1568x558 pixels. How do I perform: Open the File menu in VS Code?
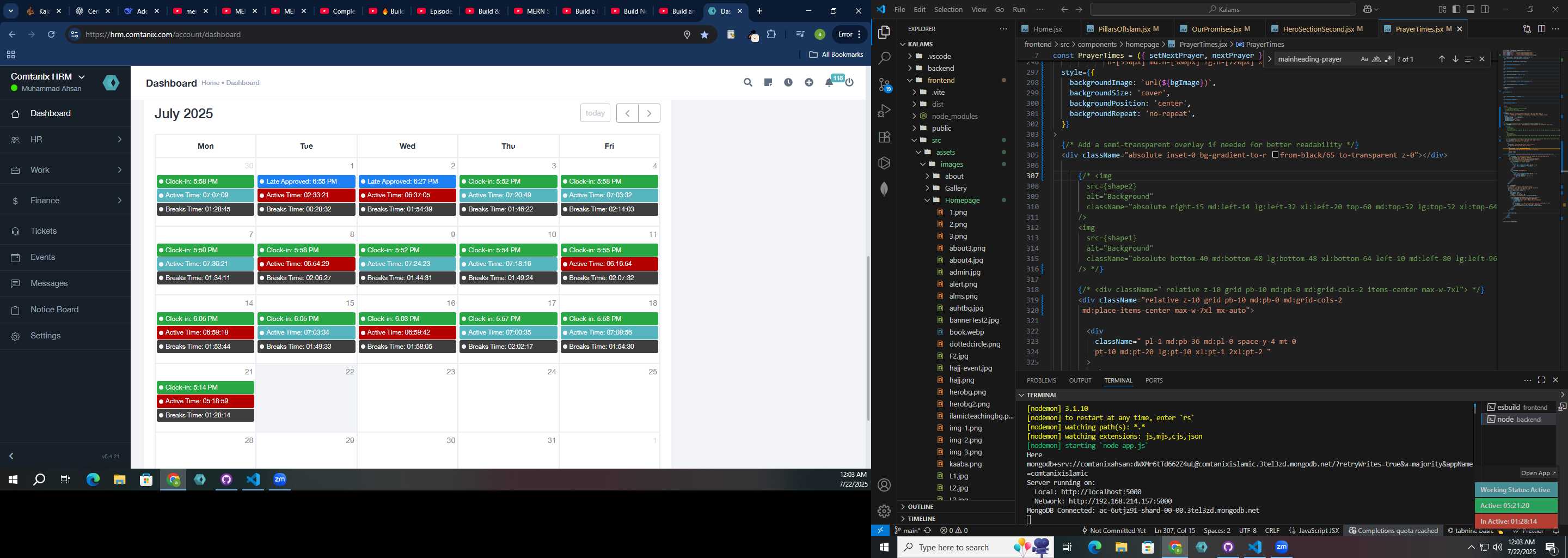click(899, 9)
